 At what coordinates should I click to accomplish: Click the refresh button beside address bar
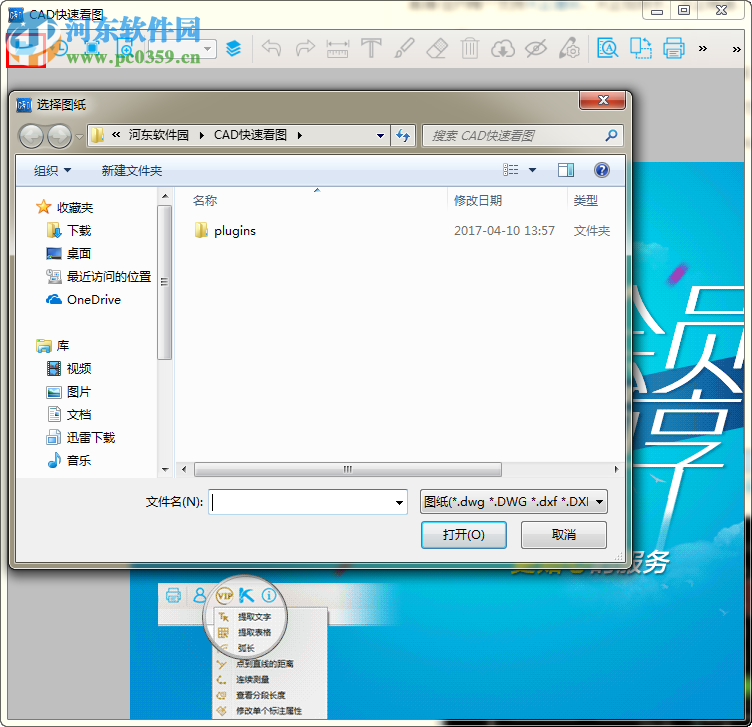pos(403,136)
